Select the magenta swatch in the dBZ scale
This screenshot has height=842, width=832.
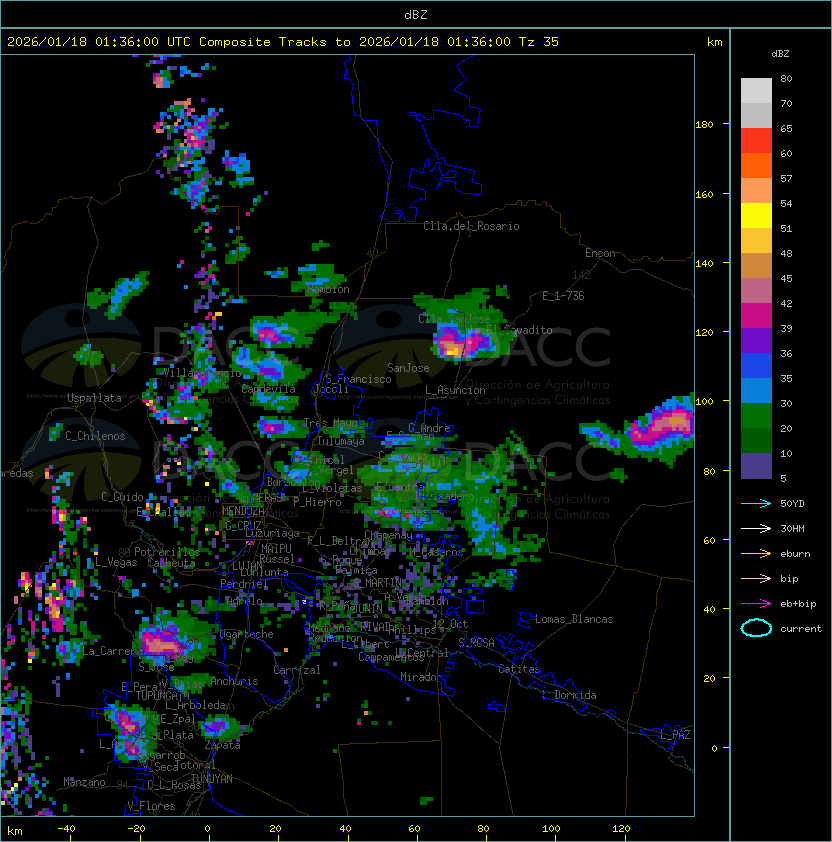756,316
